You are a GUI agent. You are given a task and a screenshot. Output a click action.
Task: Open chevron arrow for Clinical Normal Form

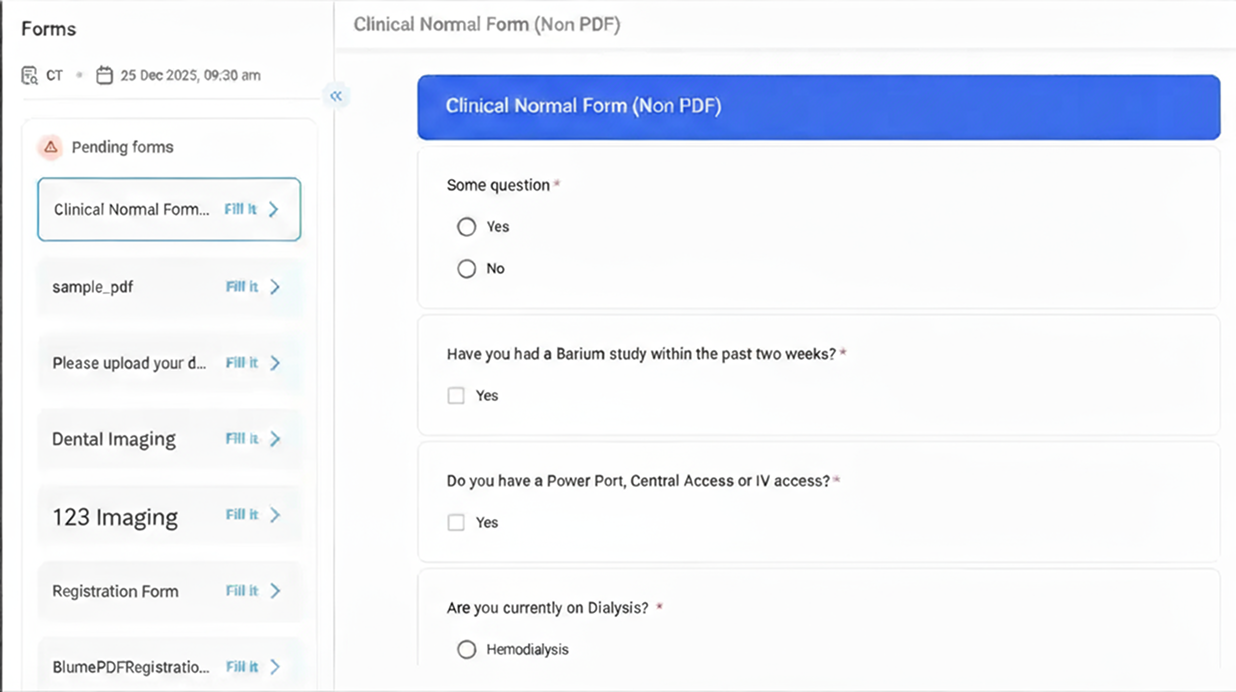click(x=274, y=210)
